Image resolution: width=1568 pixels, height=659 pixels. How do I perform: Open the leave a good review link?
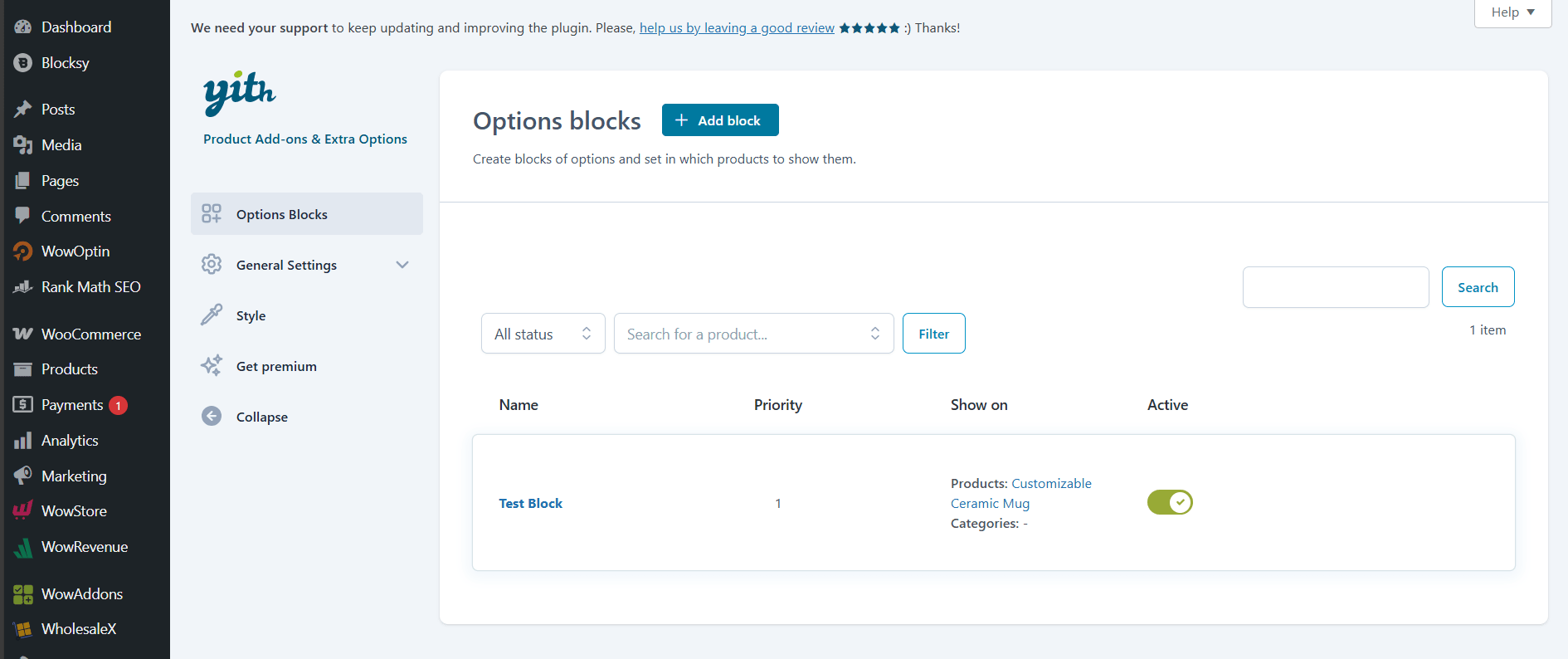(x=737, y=27)
